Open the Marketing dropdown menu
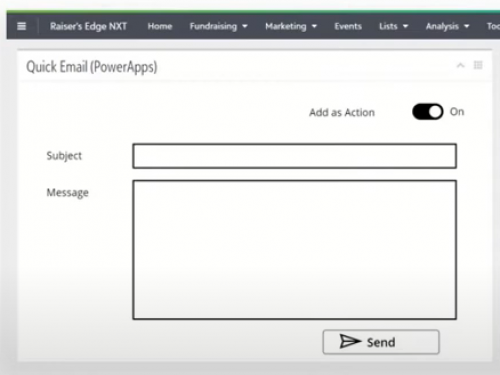The image size is (500, 375). pos(291,26)
